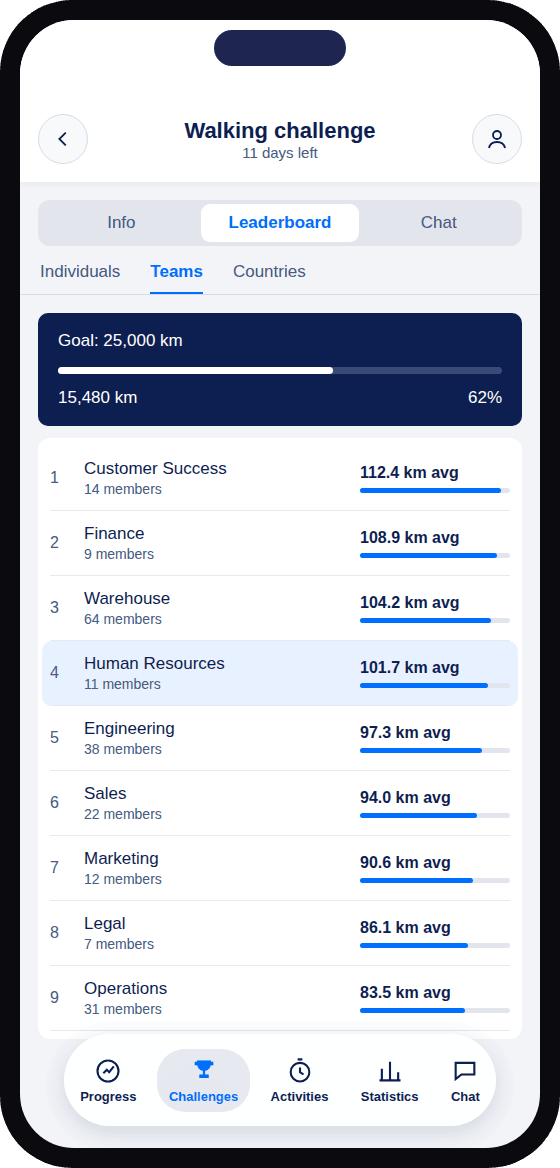
Task: Click the 62% completion value
Action: [x=485, y=397]
